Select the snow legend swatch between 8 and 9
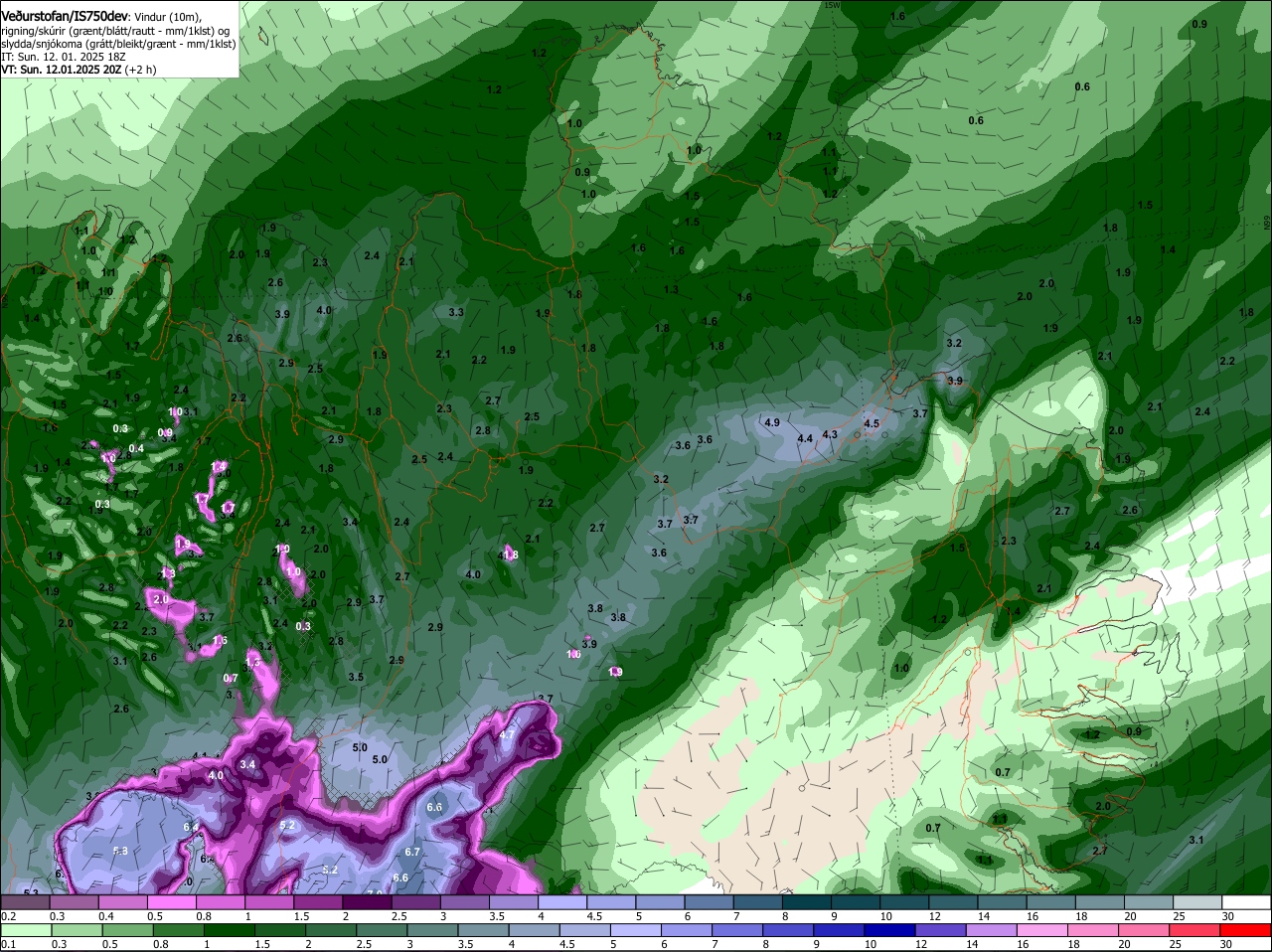Viewport: 1272px width, 952px height. [x=805, y=902]
